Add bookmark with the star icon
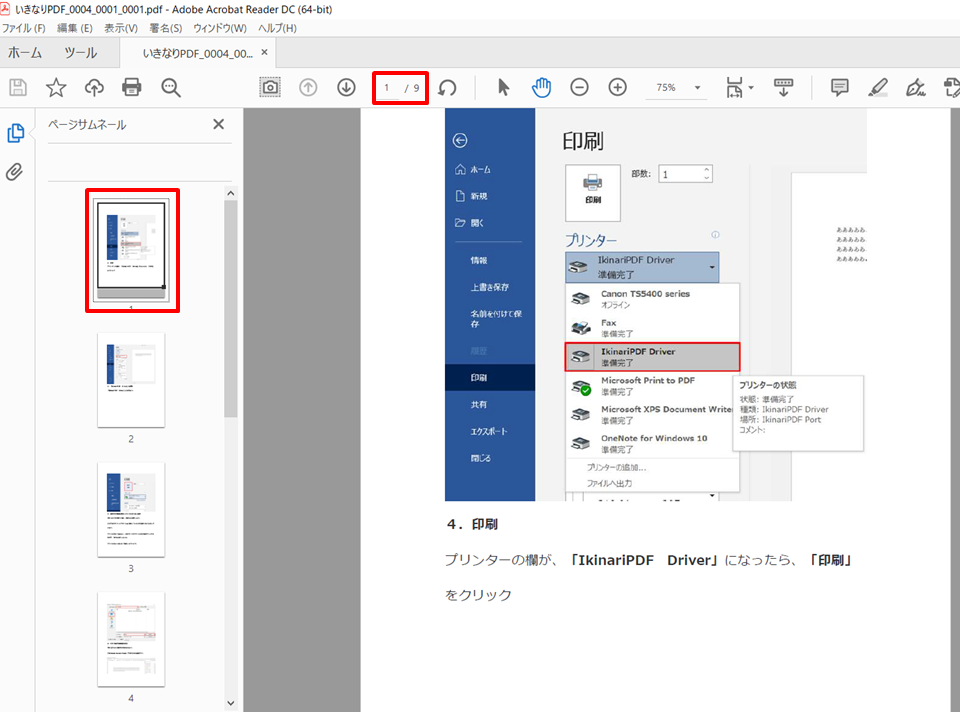Image resolution: width=960 pixels, height=712 pixels. coord(56,88)
